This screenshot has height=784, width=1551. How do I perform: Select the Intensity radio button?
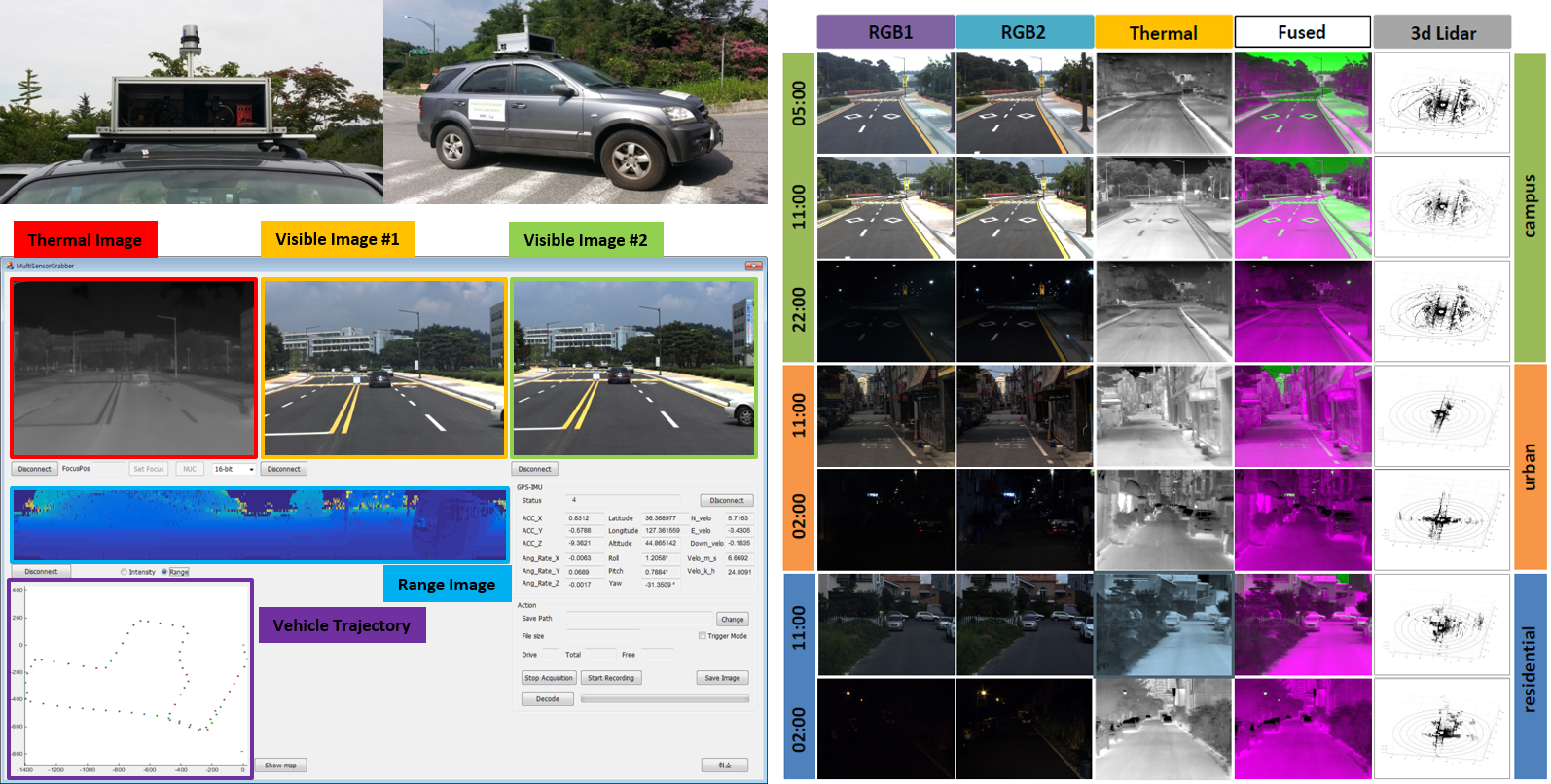tap(124, 572)
